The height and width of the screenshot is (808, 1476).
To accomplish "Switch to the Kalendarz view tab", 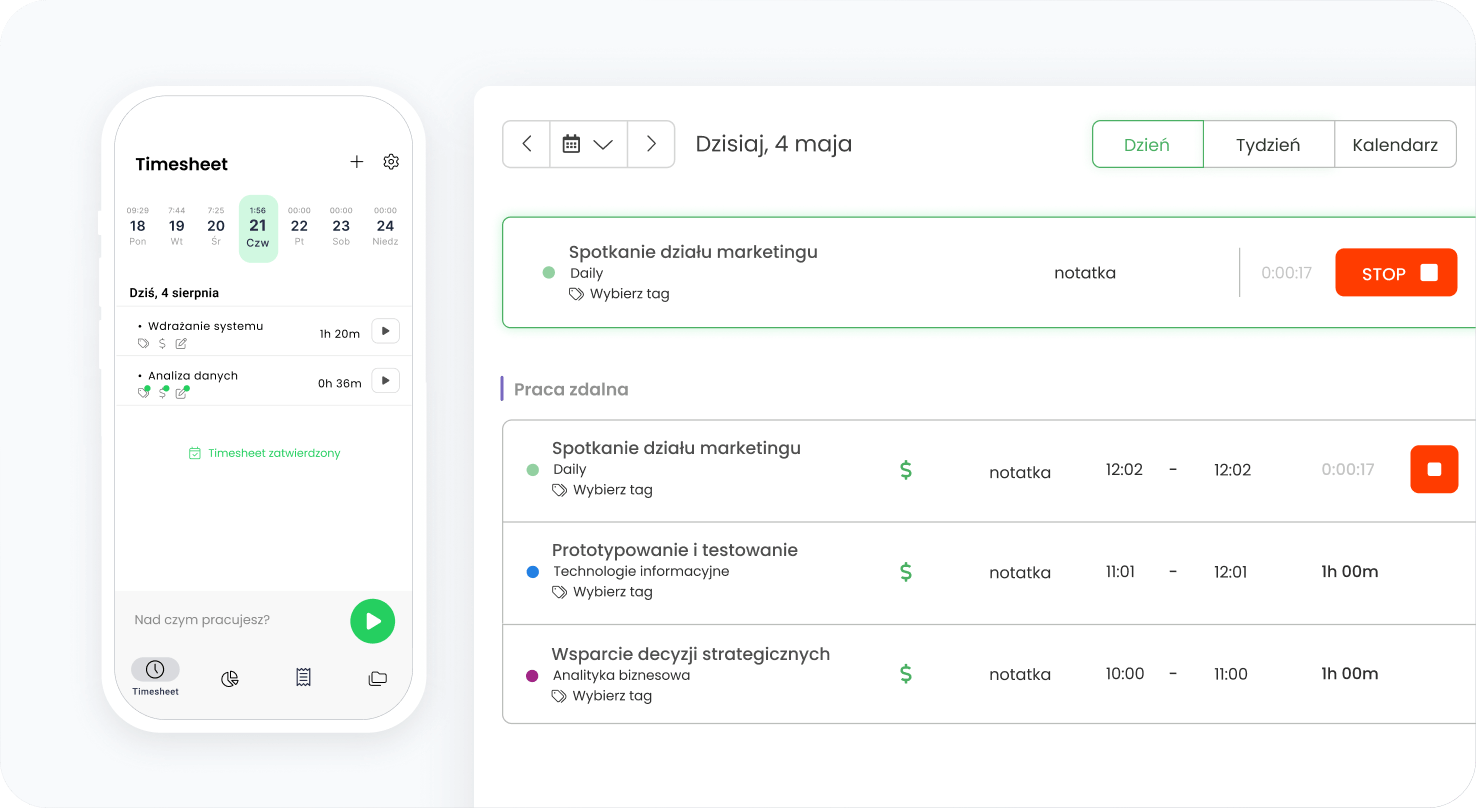I will (x=1395, y=145).
